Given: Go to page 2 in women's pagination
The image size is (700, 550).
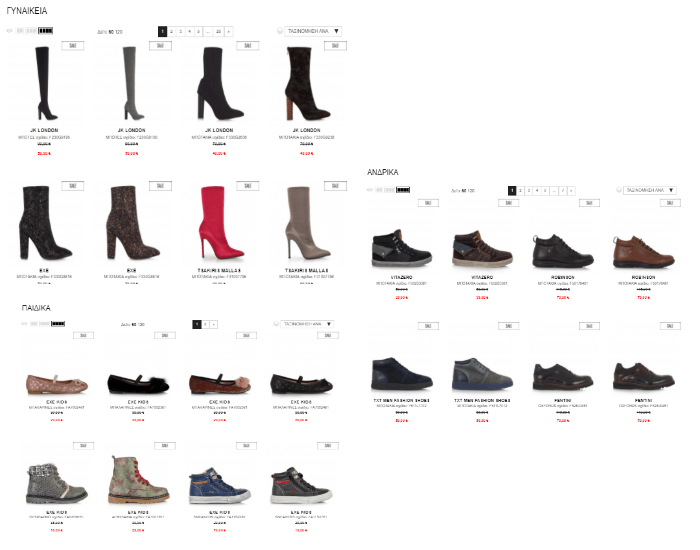Looking at the screenshot, I should pos(171,31).
